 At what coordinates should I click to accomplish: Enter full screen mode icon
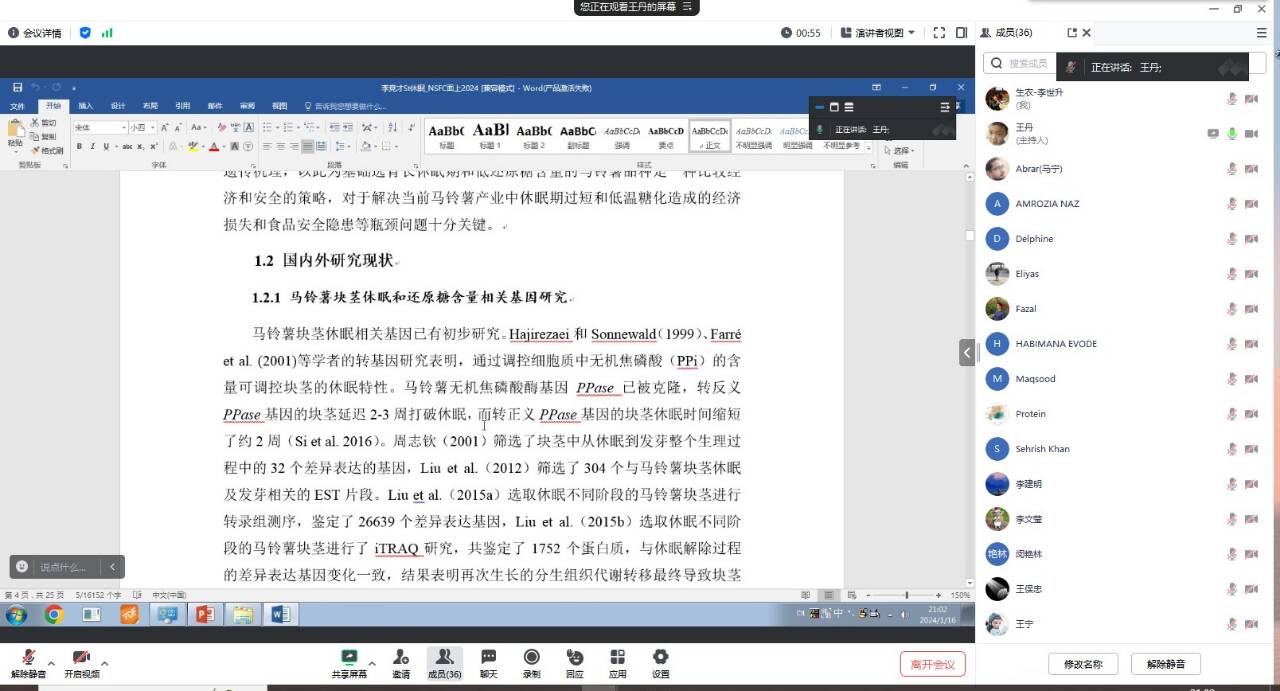939,33
